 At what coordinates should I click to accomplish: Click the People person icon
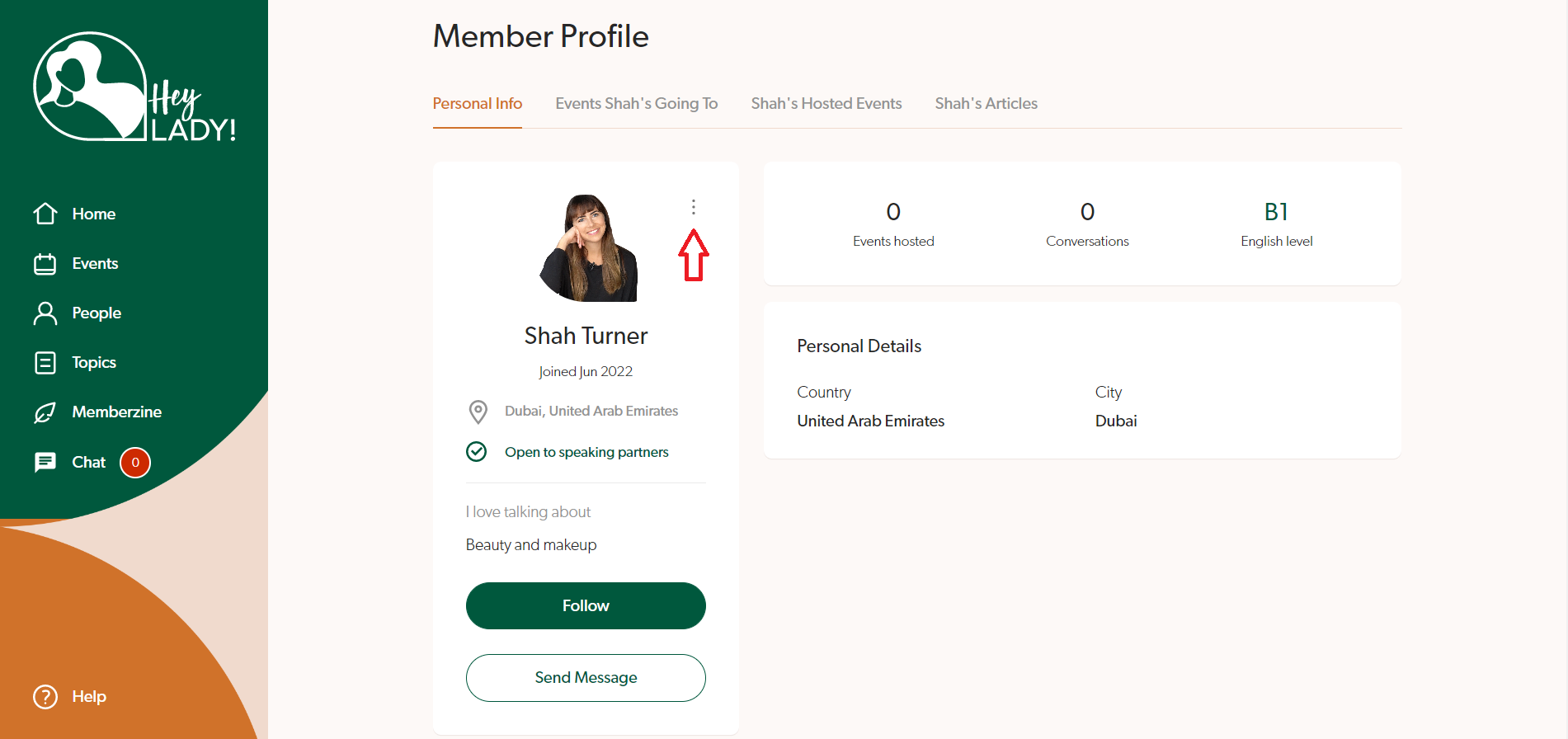[45, 313]
